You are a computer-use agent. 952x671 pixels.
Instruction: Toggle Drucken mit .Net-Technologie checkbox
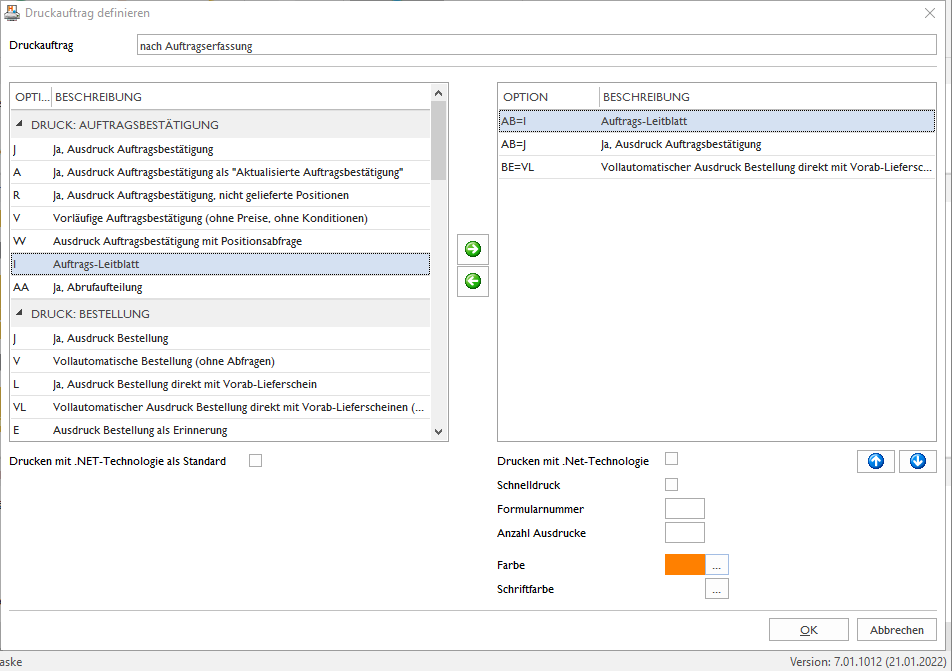point(672,458)
